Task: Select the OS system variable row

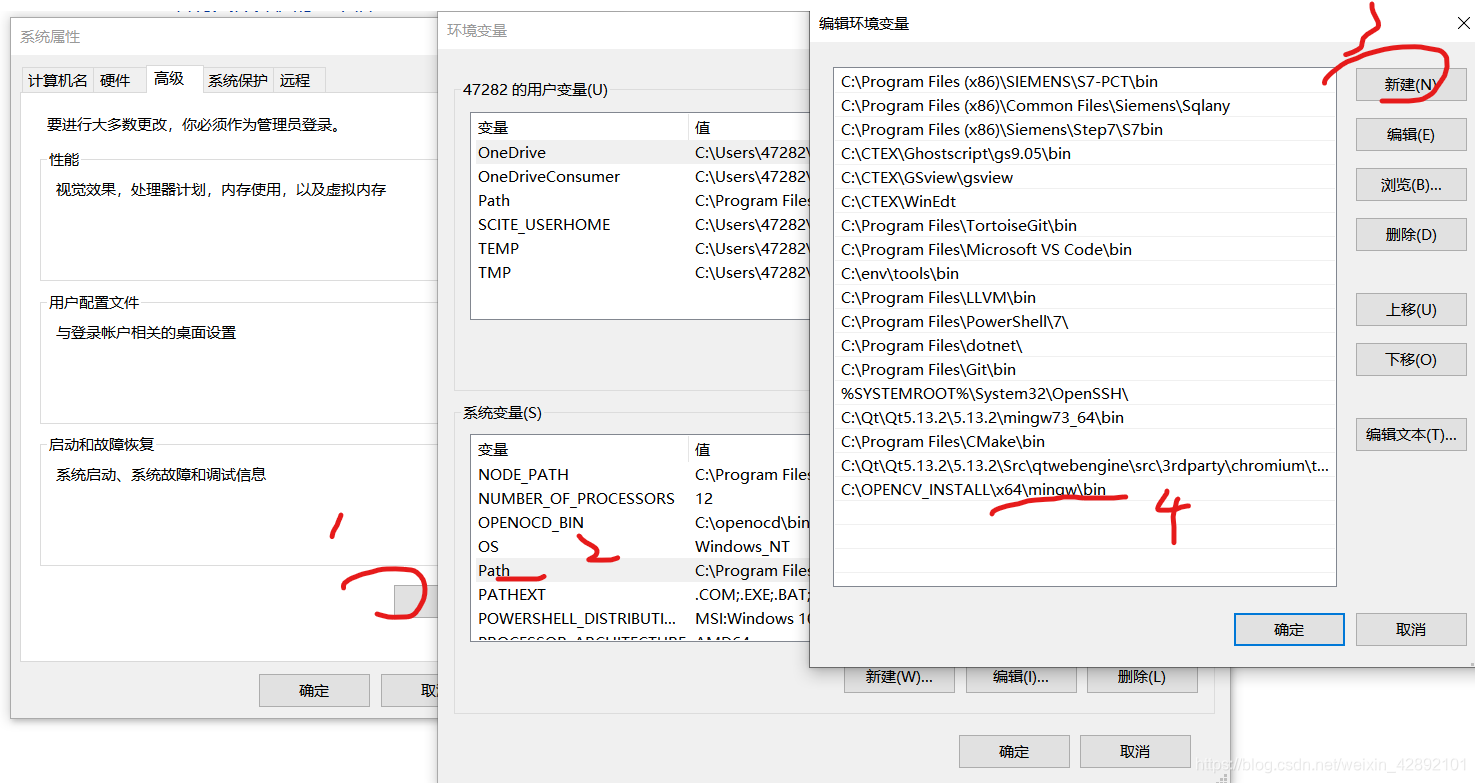Action: click(640, 547)
